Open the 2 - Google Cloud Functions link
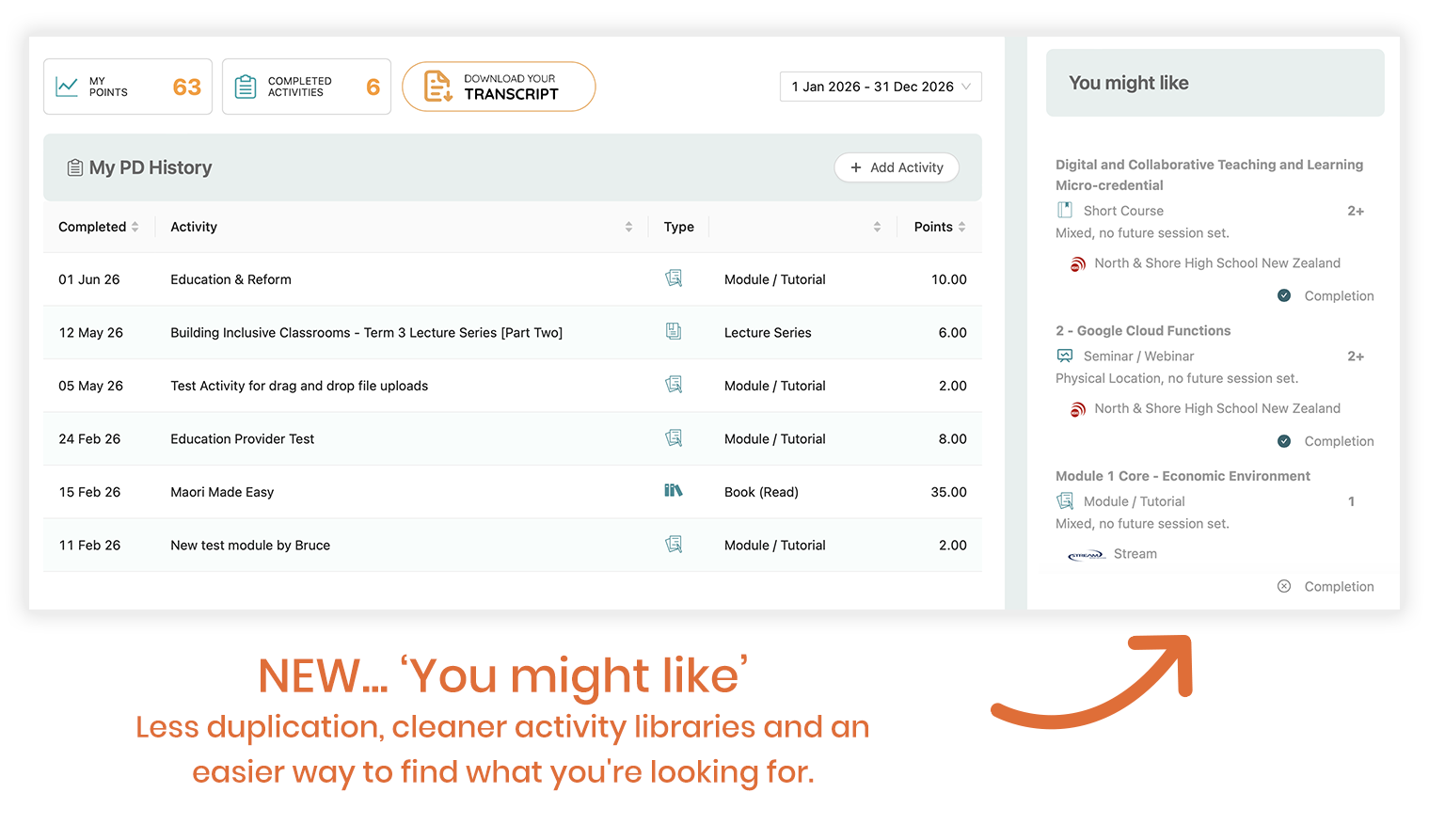1429x840 pixels. (1143, 330)
